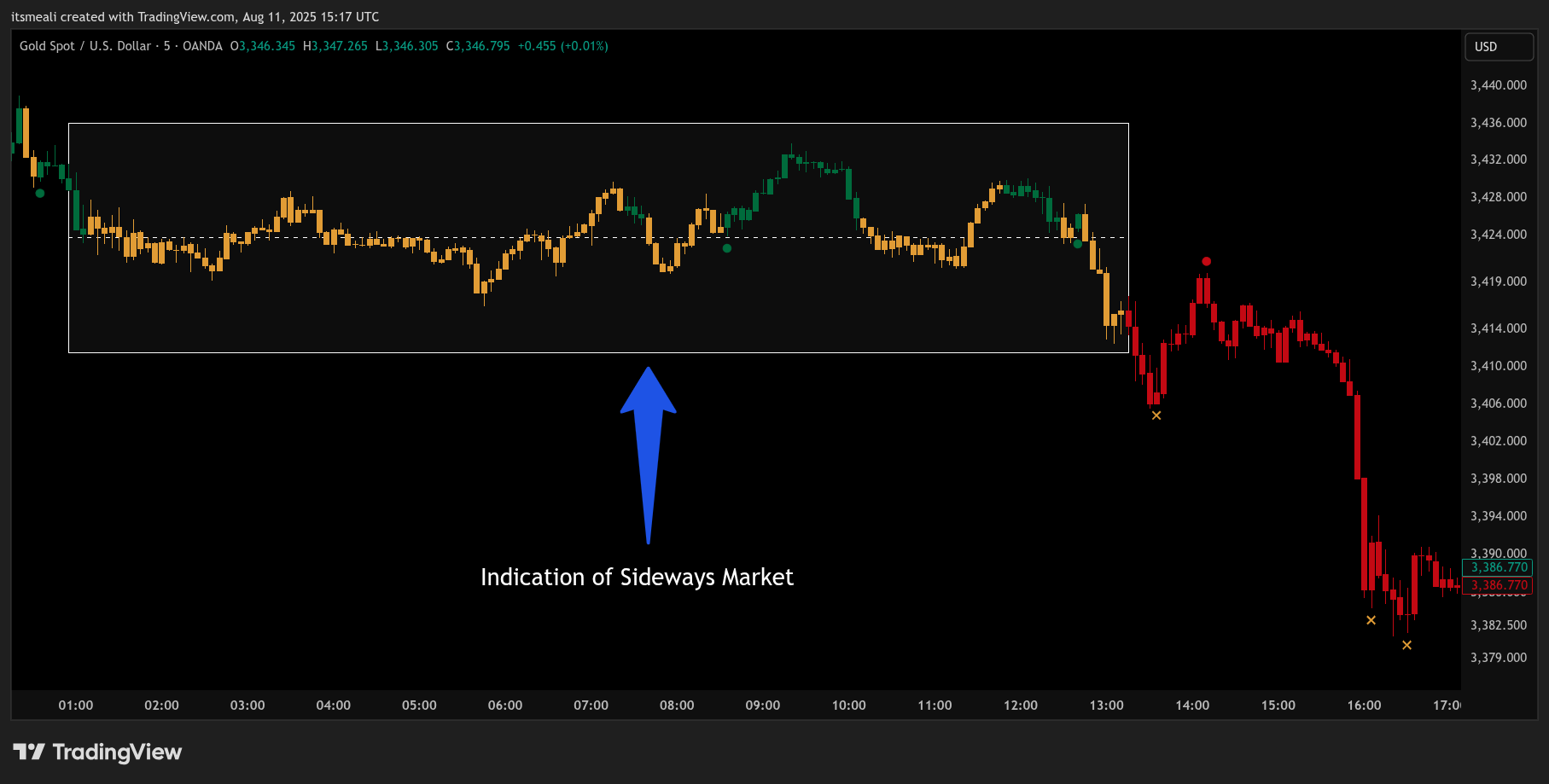Click the TradingView logo
1549x784 pixels.
pos(97,752)
